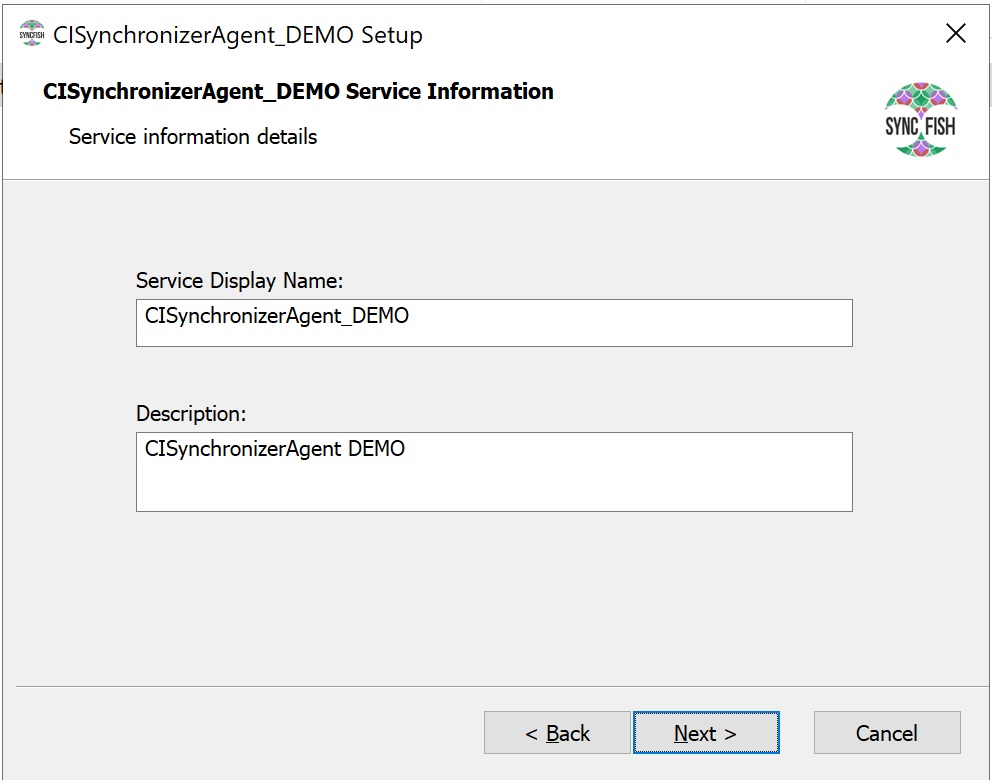Go back with the < Back button
Screen dimensions: 992x780
pyautogui.click(x=557, y=733)
